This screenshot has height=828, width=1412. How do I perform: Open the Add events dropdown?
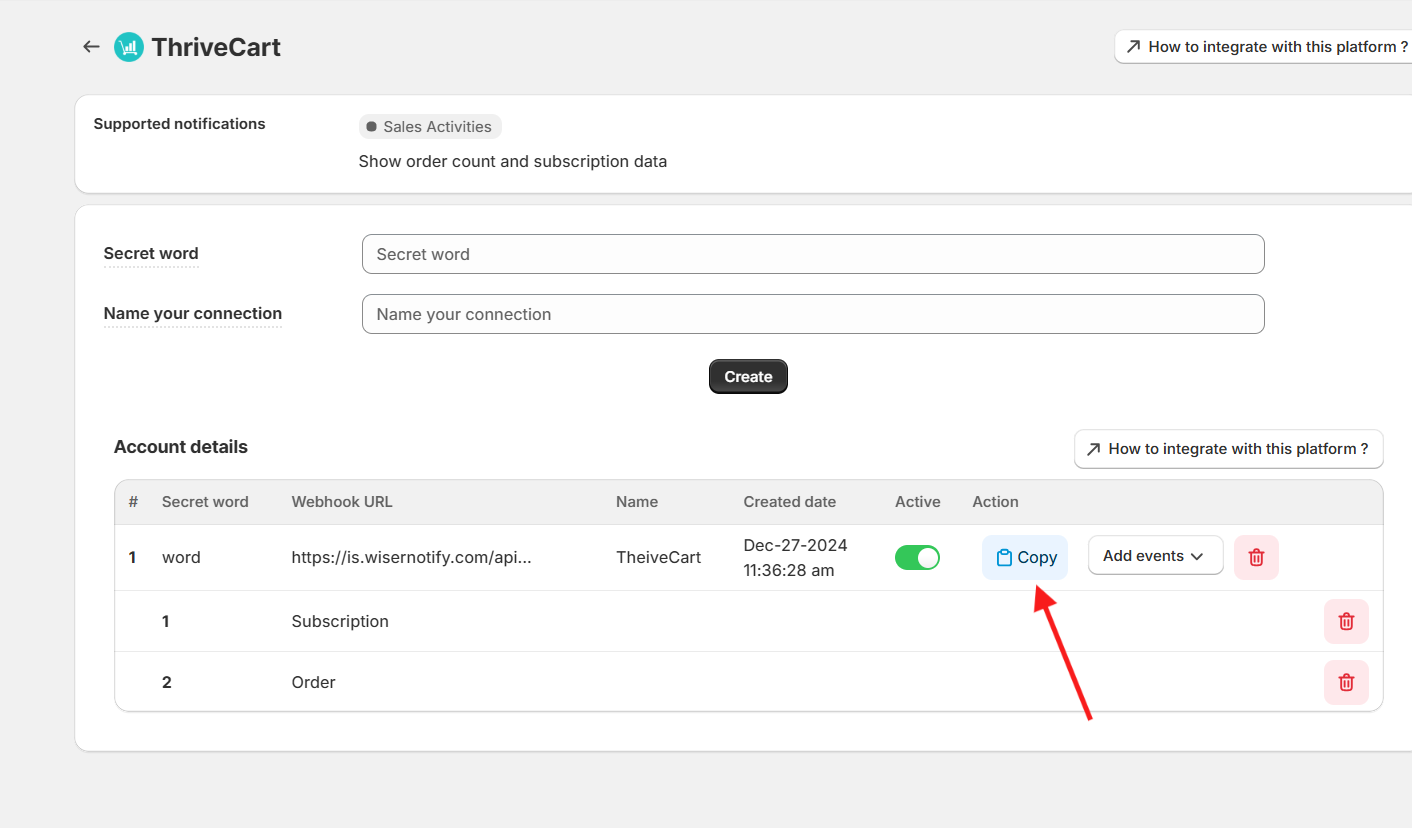coord(1155,556)
